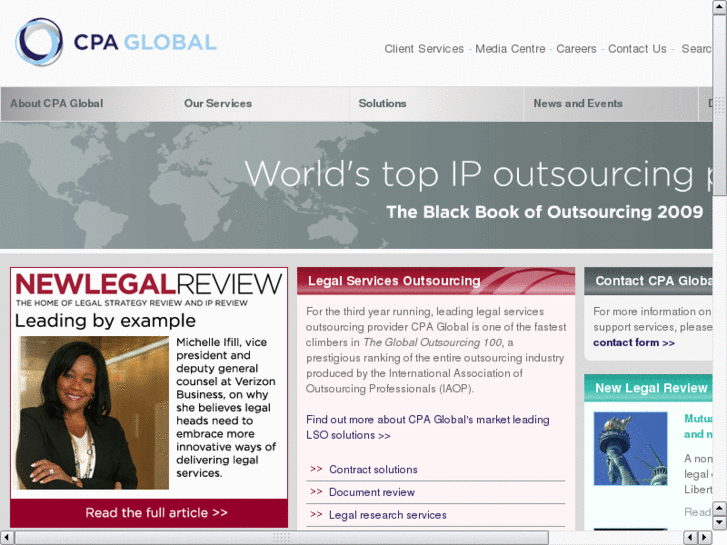Click The Black Book of Outsourcing 2009 text
This screenshot has height=545, width=727.
coord(545,212)
